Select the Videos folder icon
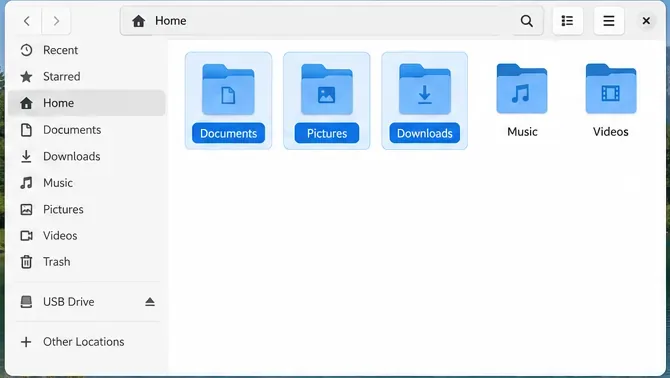 [611, 89]
